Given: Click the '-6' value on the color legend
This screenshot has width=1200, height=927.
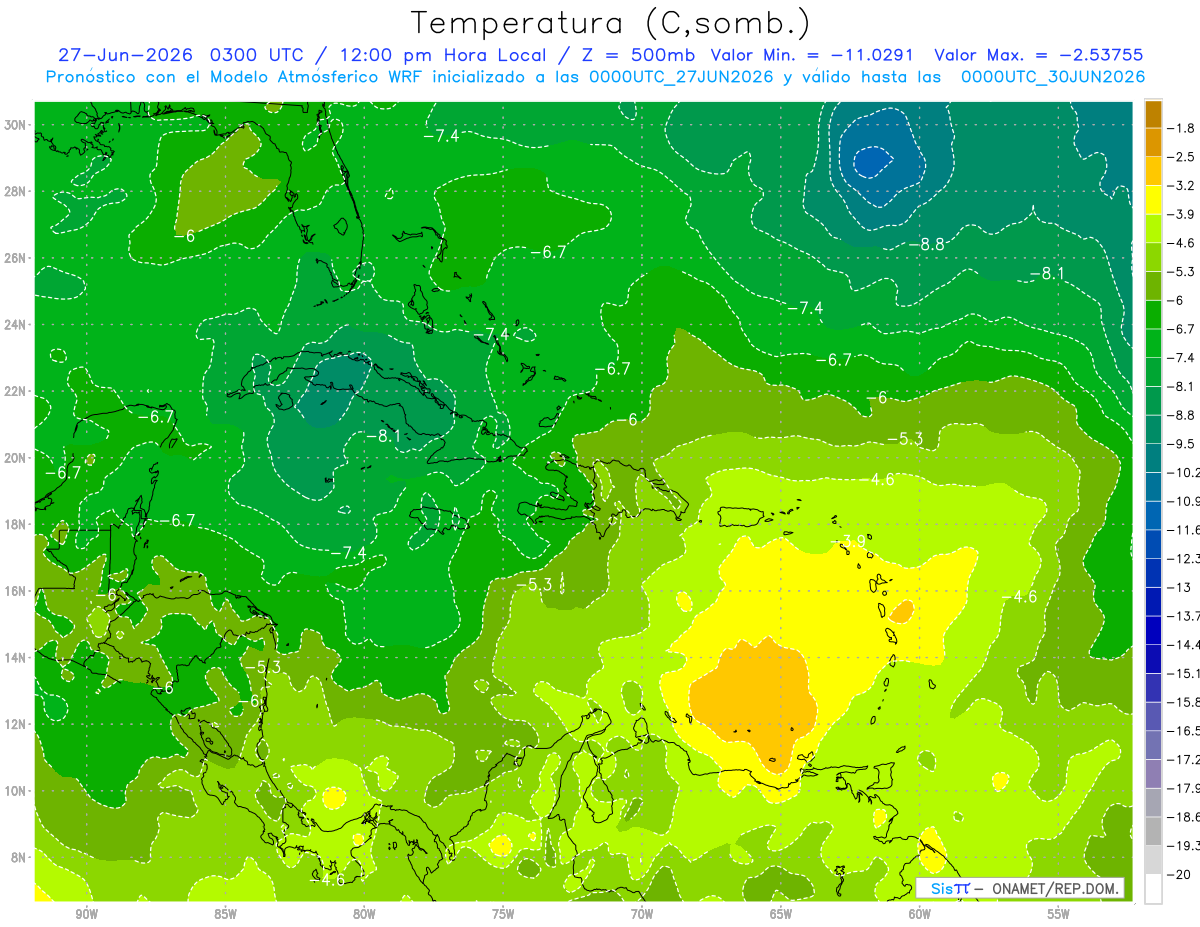Looking at the screenshot, I should [1176, 300].
